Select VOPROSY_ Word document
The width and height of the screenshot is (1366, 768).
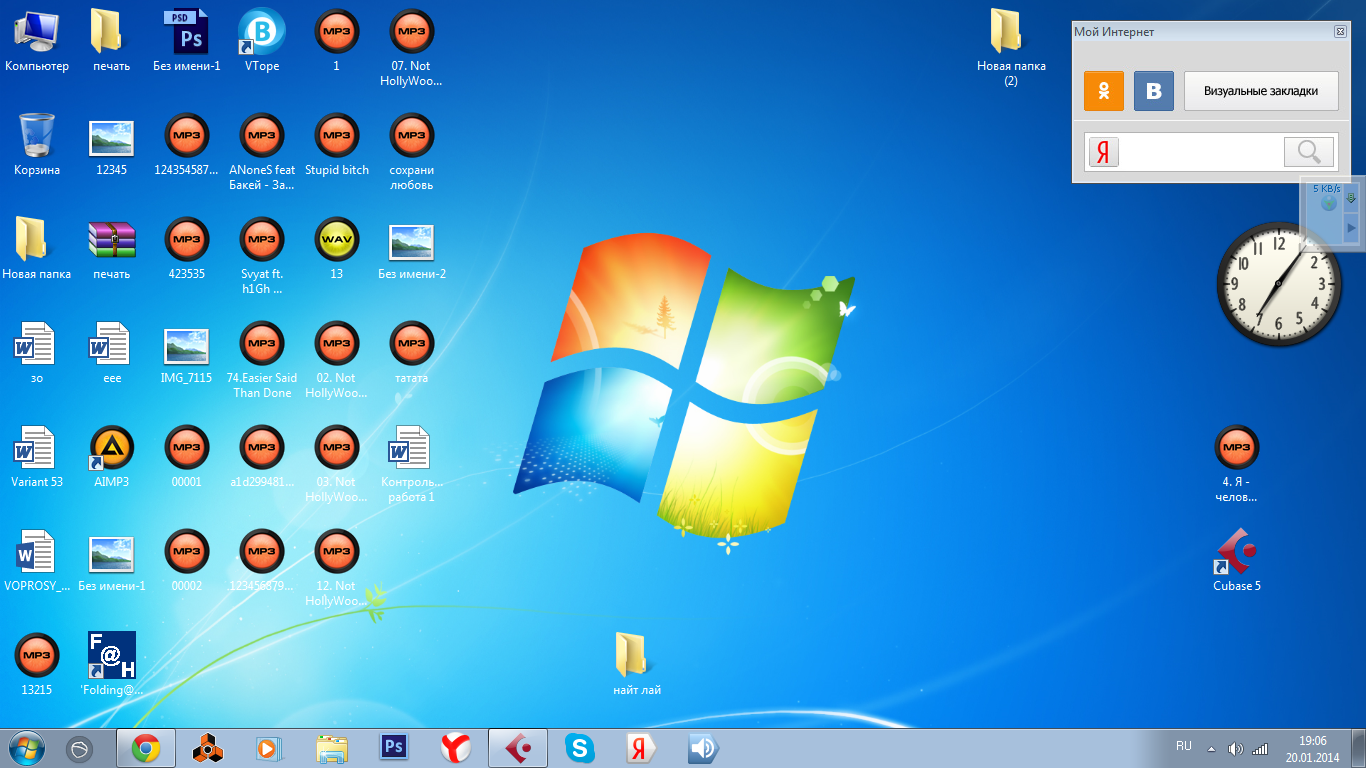coord(37,561)
